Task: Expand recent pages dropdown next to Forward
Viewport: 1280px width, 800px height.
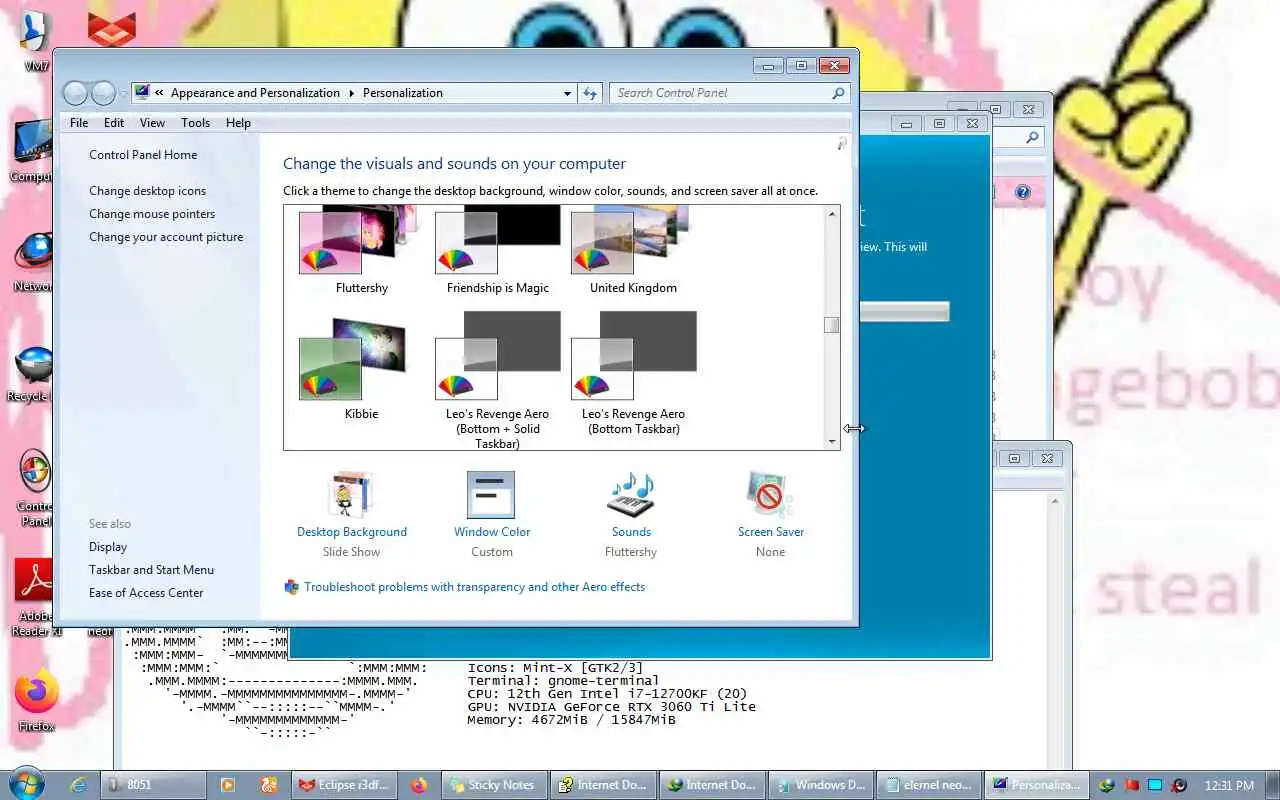Action: [123, 93]
